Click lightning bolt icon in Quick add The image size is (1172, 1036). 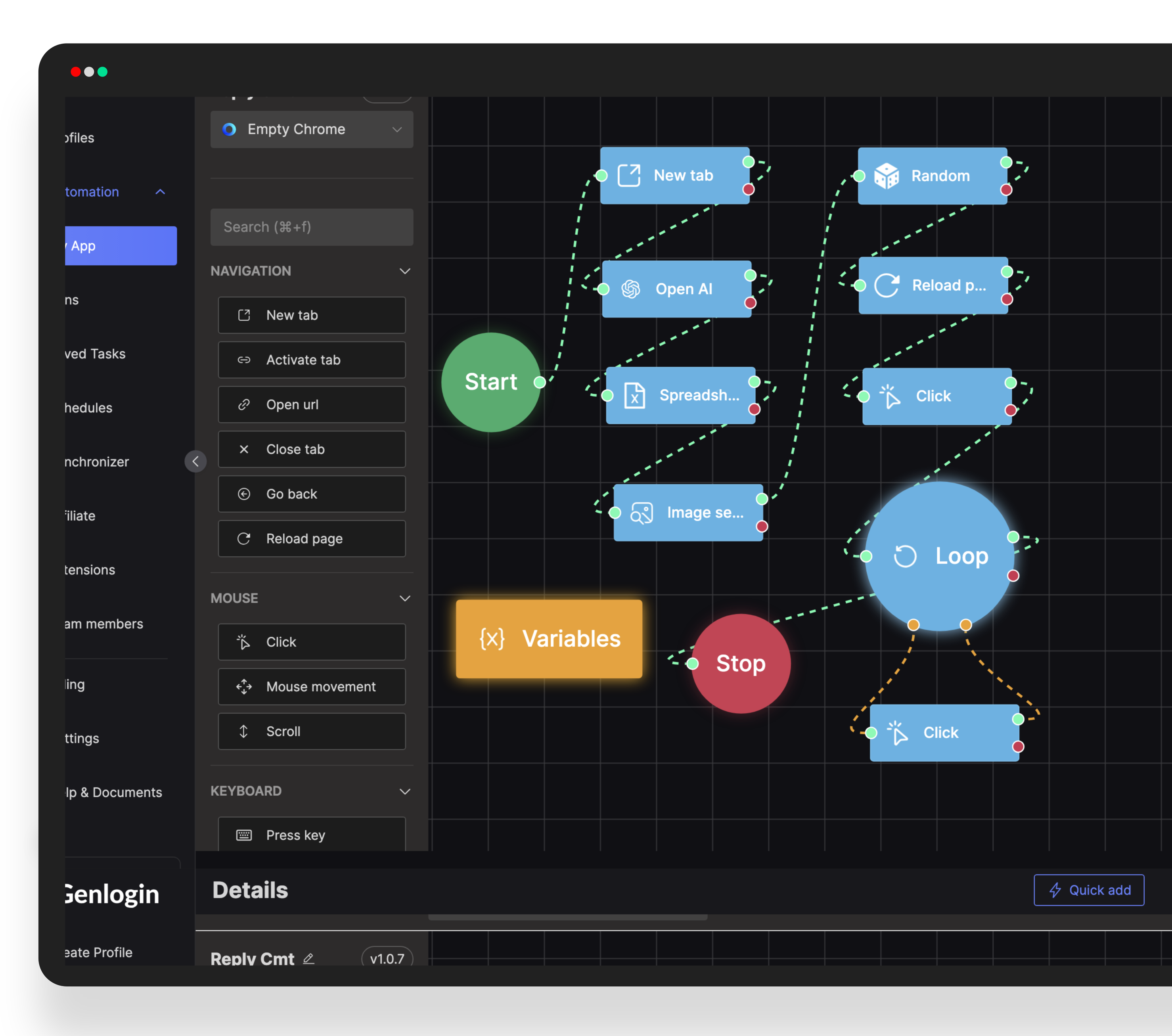1055,890
